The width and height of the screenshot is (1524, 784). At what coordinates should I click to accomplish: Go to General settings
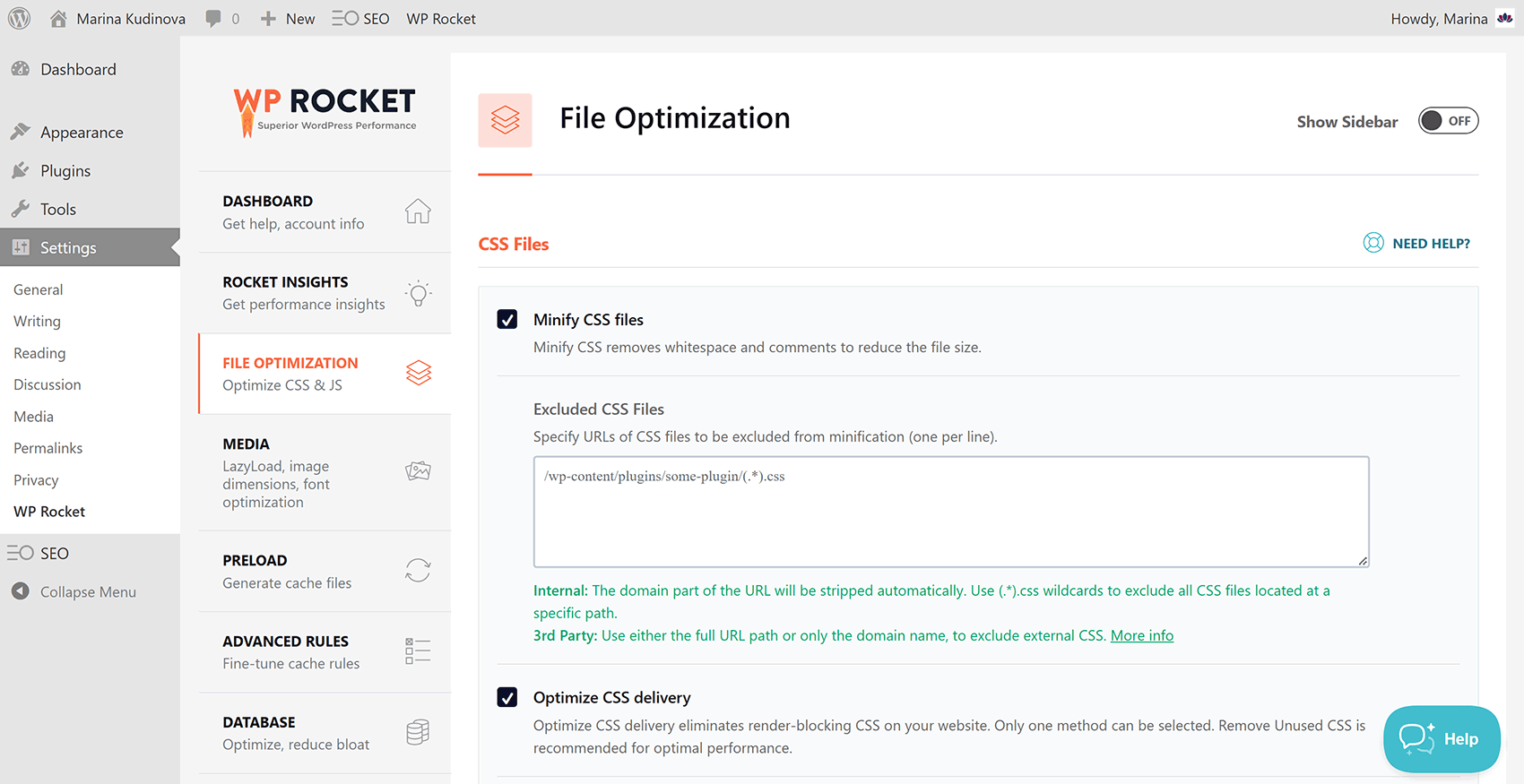[39, 289]
